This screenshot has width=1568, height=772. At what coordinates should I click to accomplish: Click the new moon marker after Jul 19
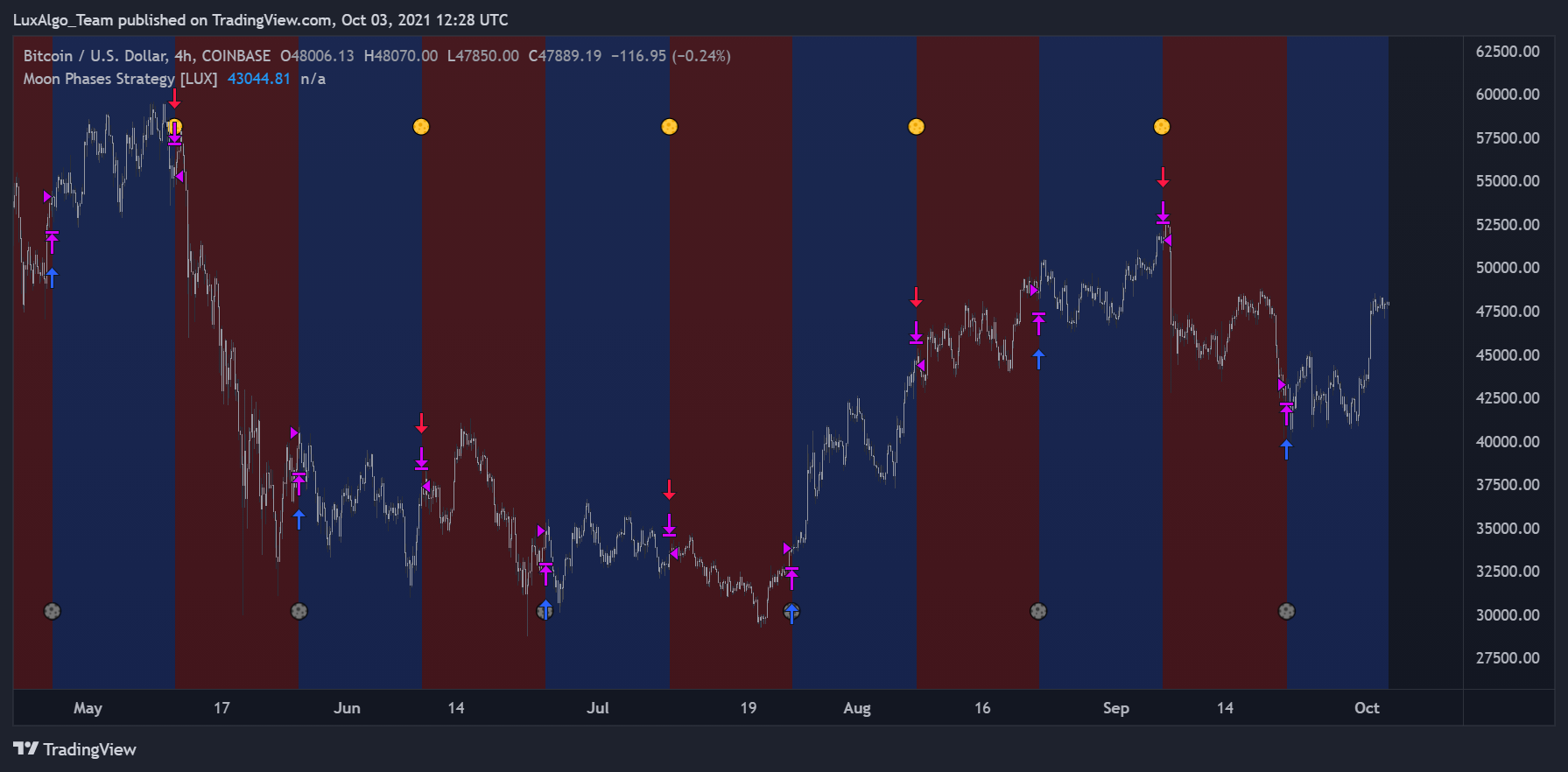click(x=791, y=611)
